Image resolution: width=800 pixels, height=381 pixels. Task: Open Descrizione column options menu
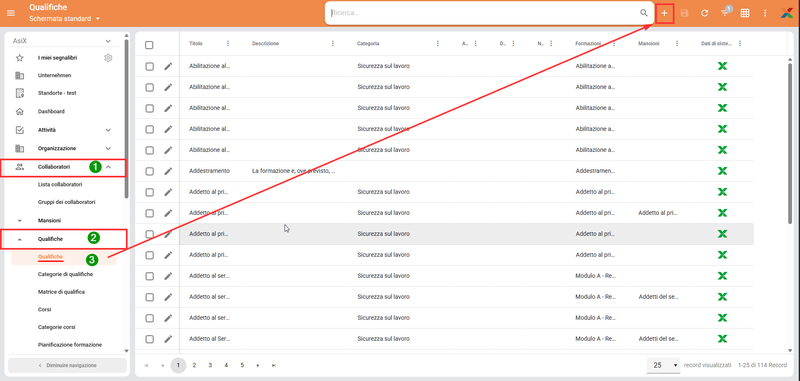tap(333, 44)
